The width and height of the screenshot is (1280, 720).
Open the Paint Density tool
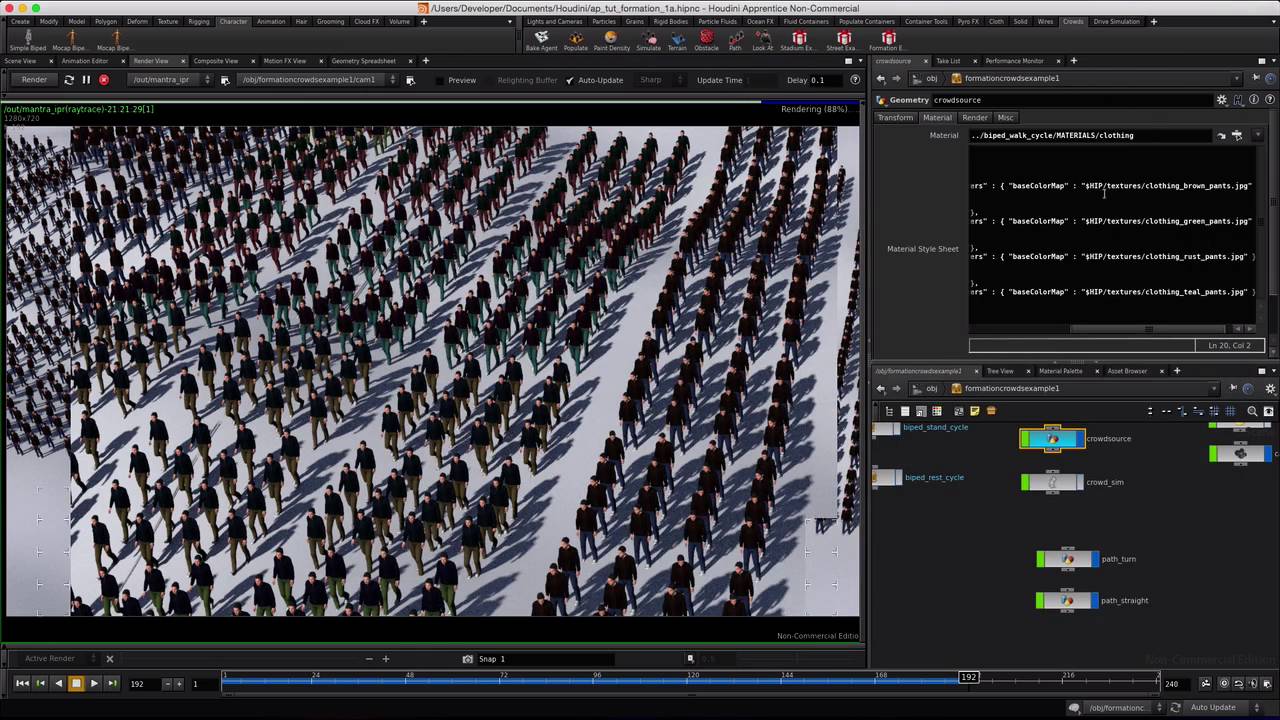[x=611, y=40]
